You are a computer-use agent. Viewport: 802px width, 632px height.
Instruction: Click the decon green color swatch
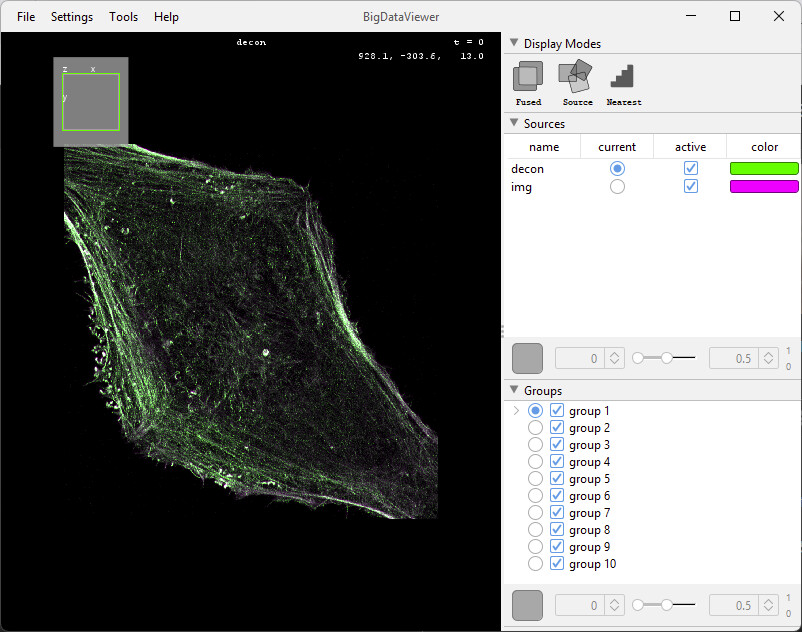(764, 169)
